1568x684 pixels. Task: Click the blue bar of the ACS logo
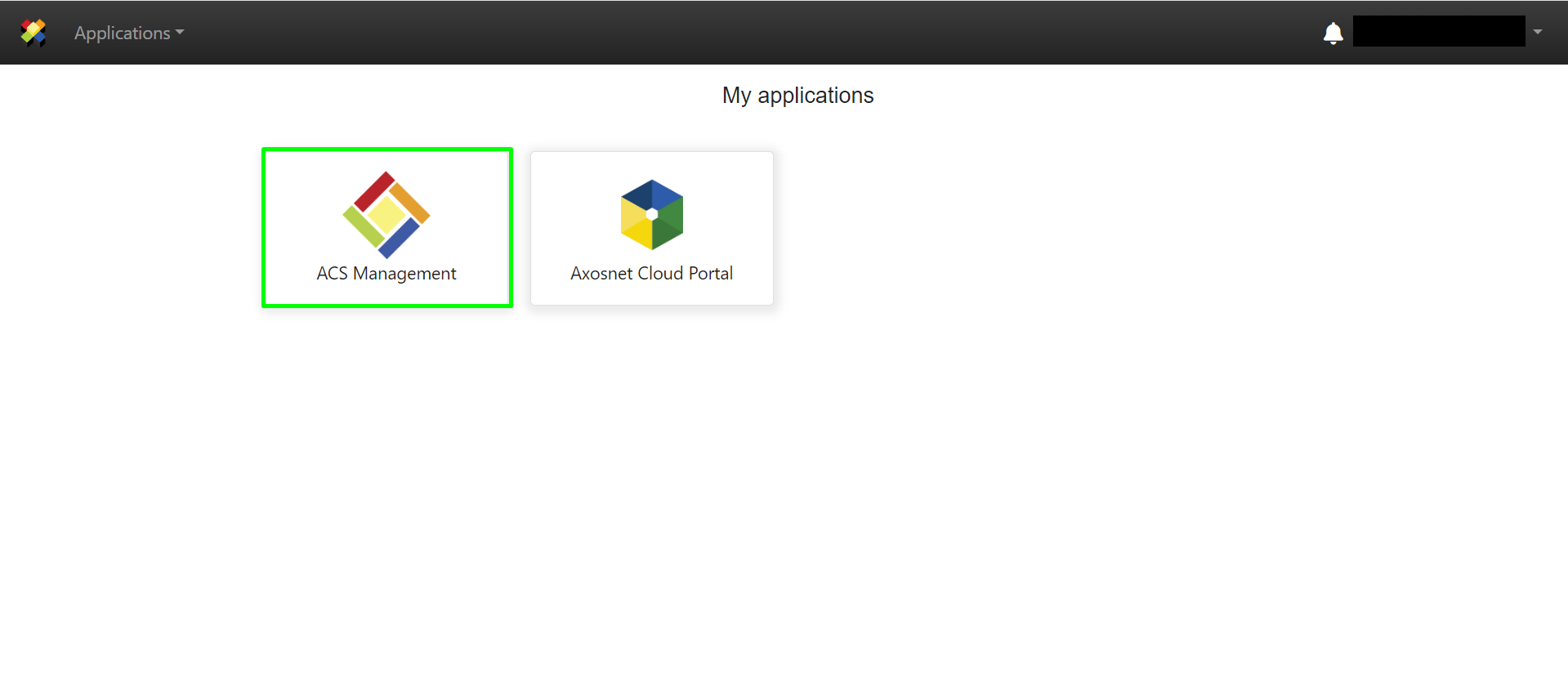click(x=399, y=238)
